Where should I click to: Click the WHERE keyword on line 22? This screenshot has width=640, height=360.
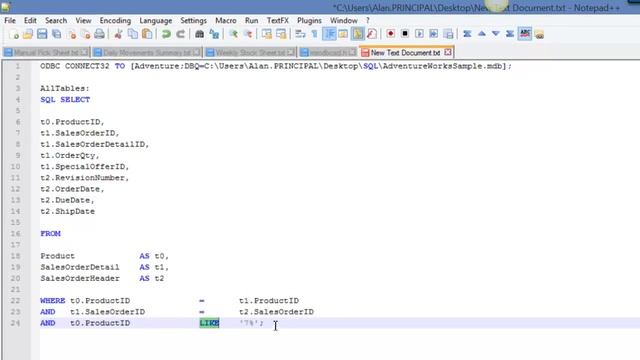53,301
